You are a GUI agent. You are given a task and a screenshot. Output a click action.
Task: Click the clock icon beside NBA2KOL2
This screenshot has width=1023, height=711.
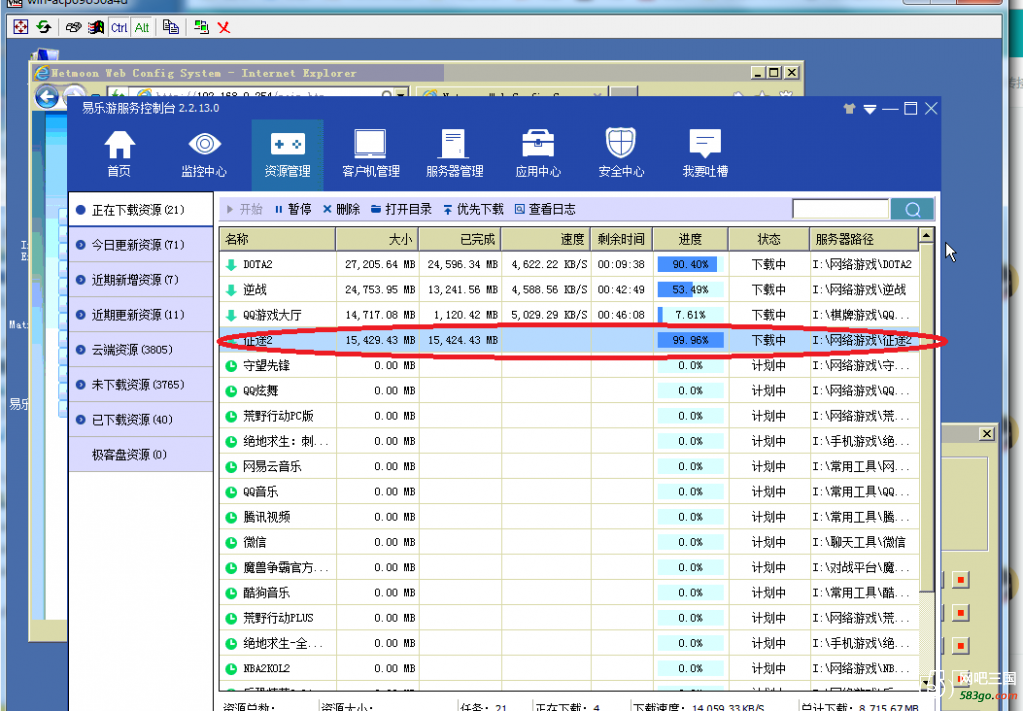click(231, 669)
